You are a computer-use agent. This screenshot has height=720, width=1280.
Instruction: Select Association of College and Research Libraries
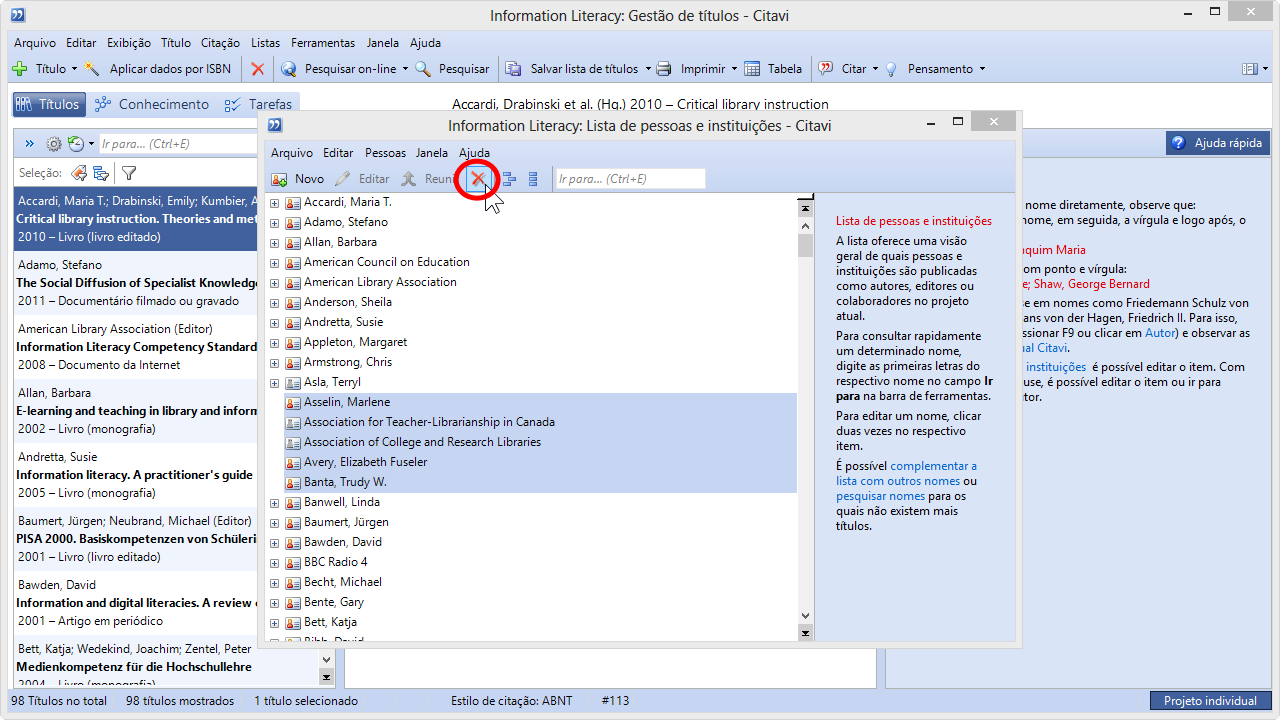point(540,442)
